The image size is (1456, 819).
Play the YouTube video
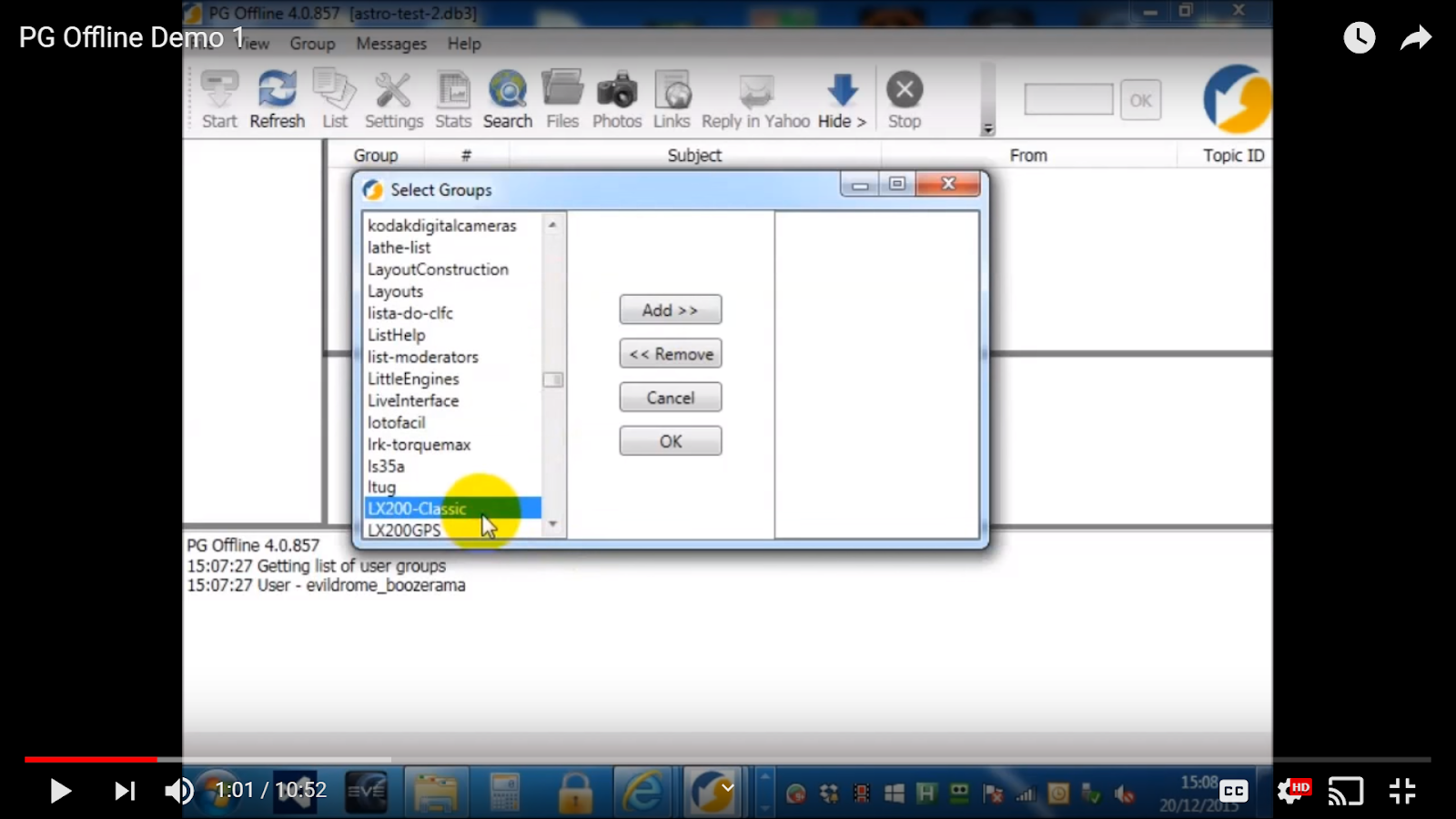point(60,791)
